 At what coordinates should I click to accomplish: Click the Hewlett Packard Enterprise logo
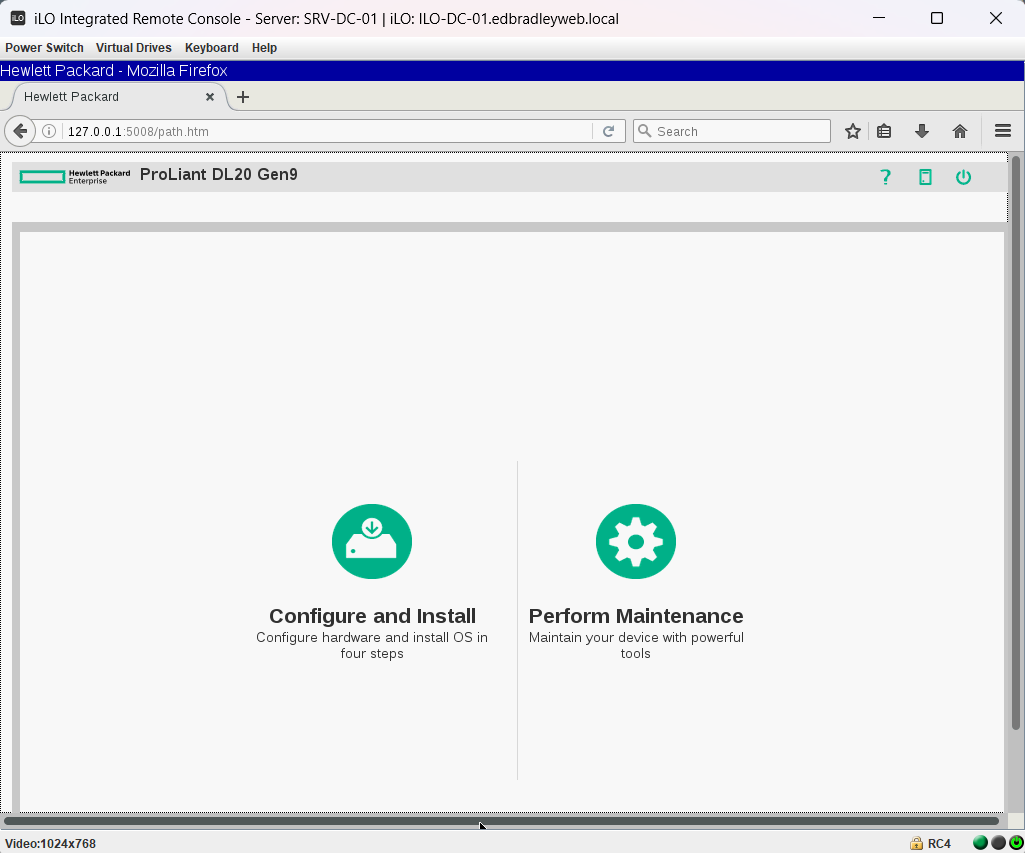73,176
